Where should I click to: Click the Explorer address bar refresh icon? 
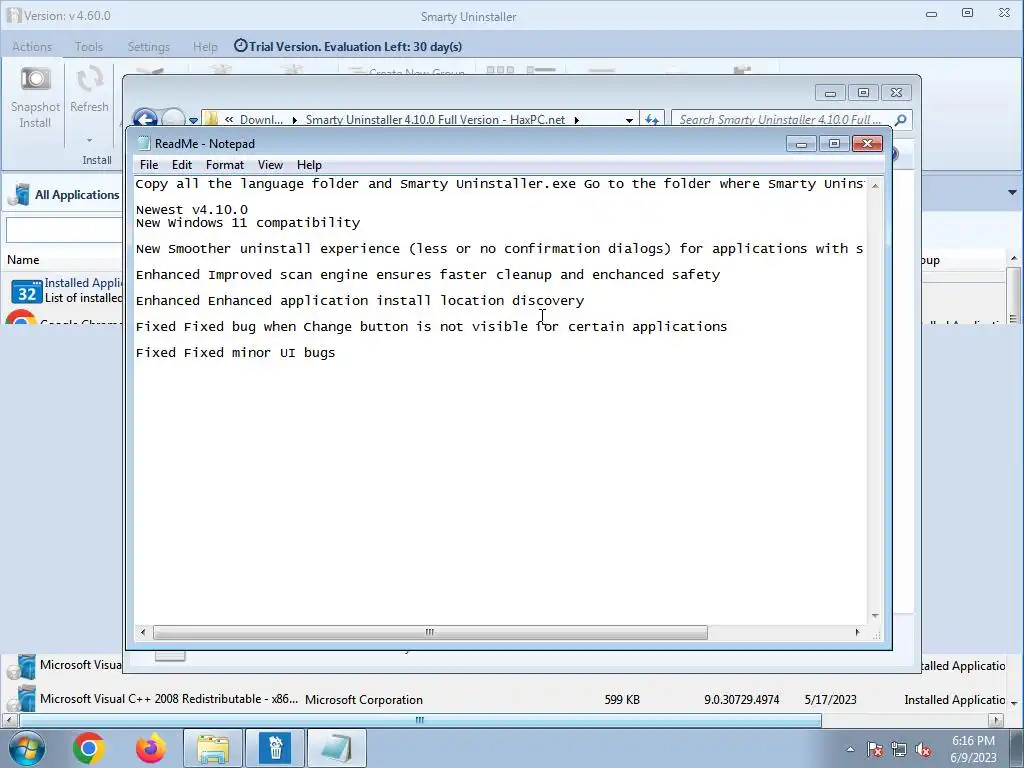(x=652, y=120)
